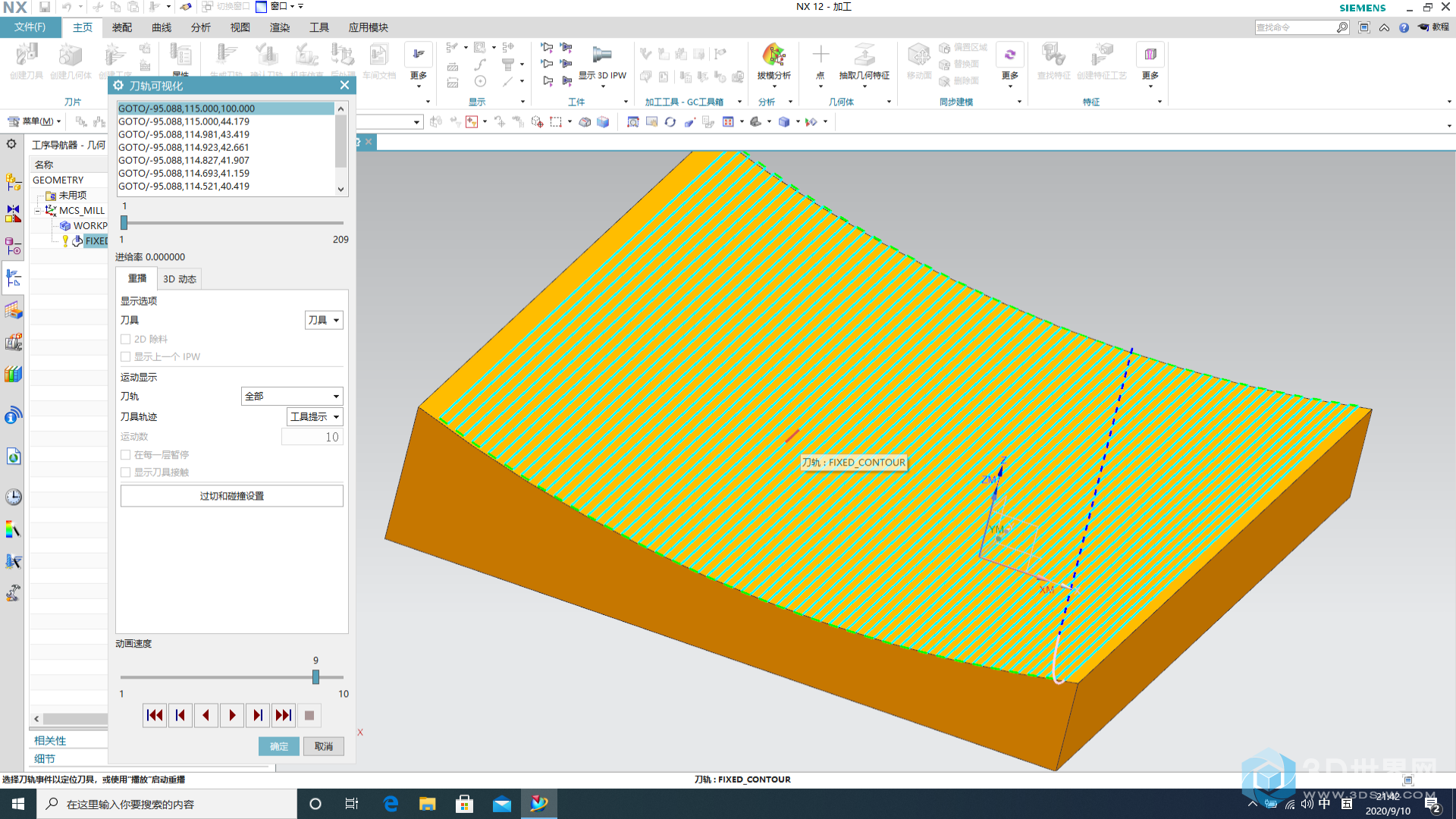Viewport: 1456px width, 819px height.
Task: Click the rewind to start button
Action: click(155, 715)
